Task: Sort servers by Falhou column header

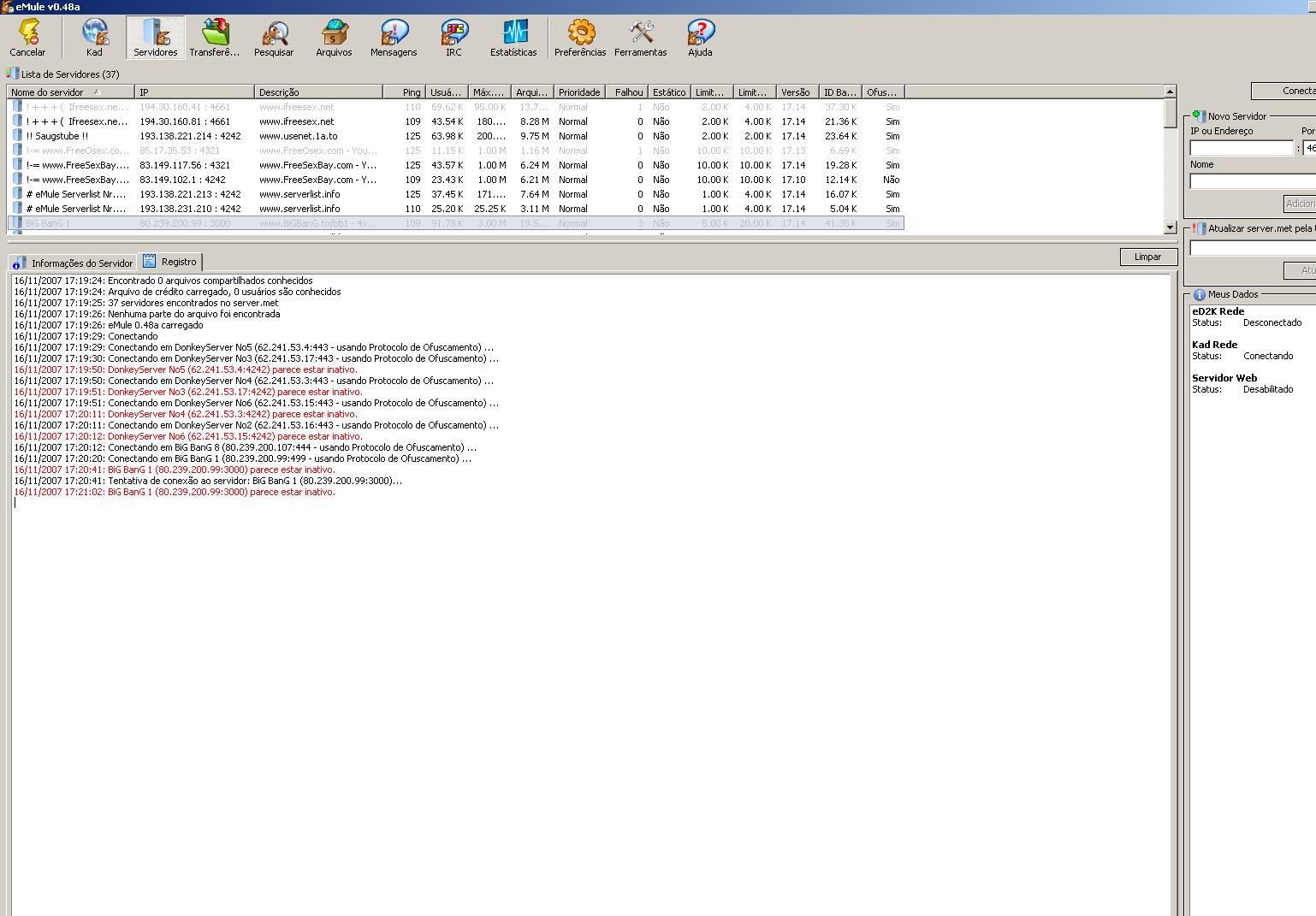Action: click(626, 92)
